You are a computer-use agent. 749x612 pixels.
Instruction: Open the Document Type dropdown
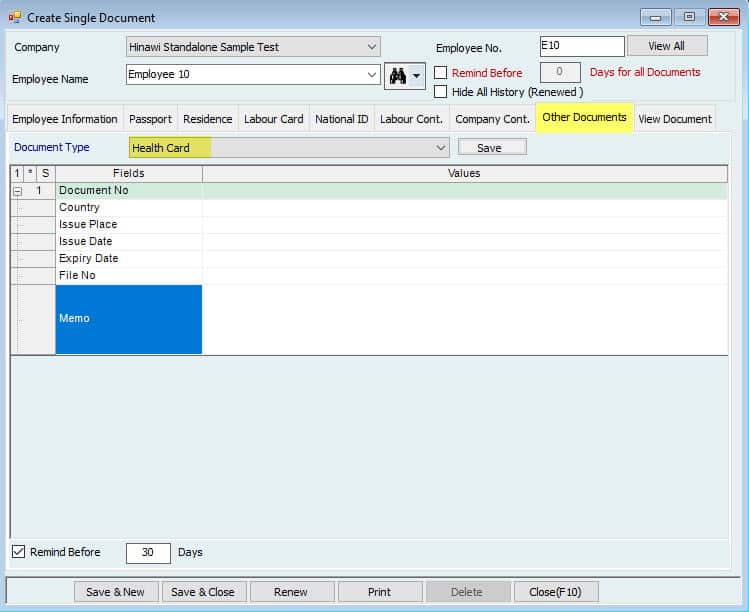tap(441, 148)
